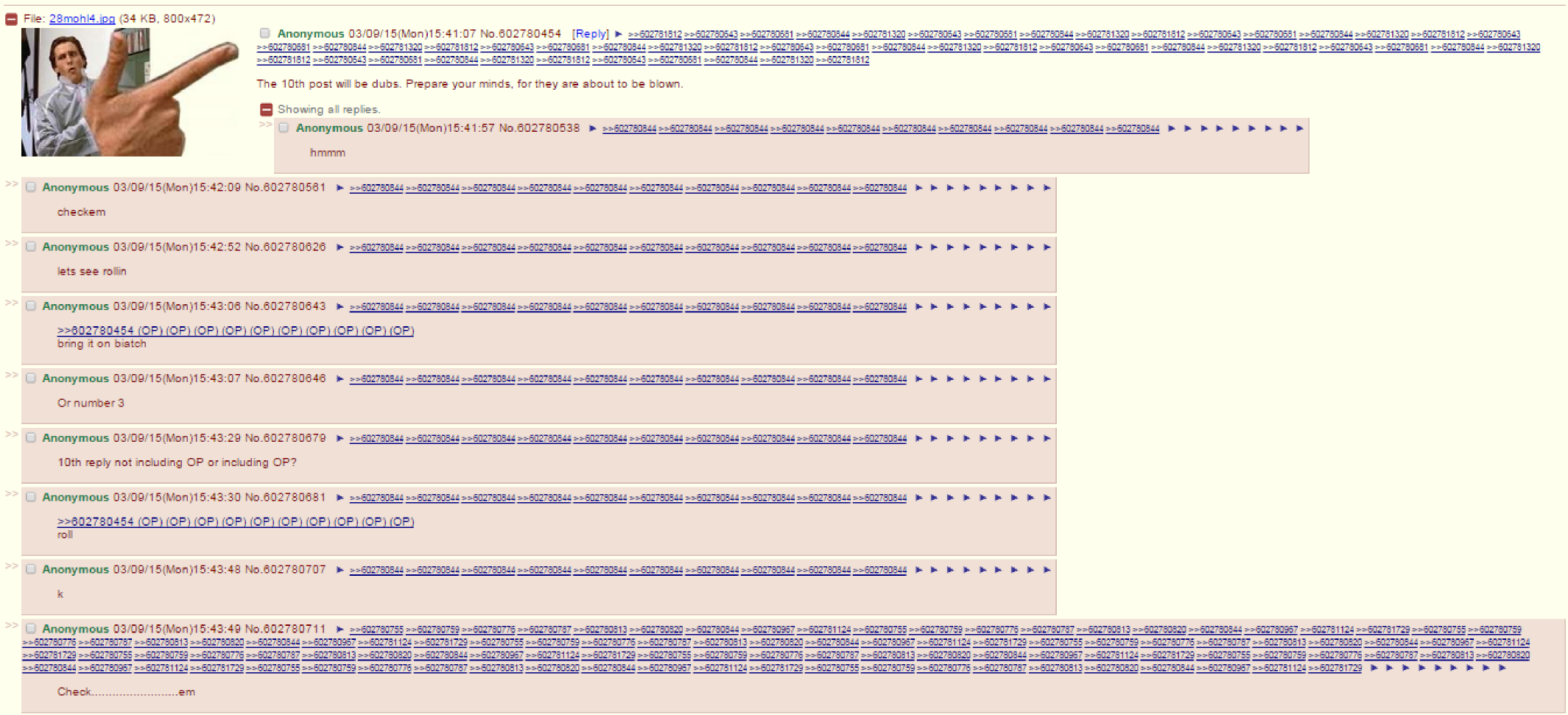Image resolution: width=1568 pixels, height=715 pixels.
Task: Hide thread using minus icon beside File
Action: pyautogui.click(x=11, y=19)
